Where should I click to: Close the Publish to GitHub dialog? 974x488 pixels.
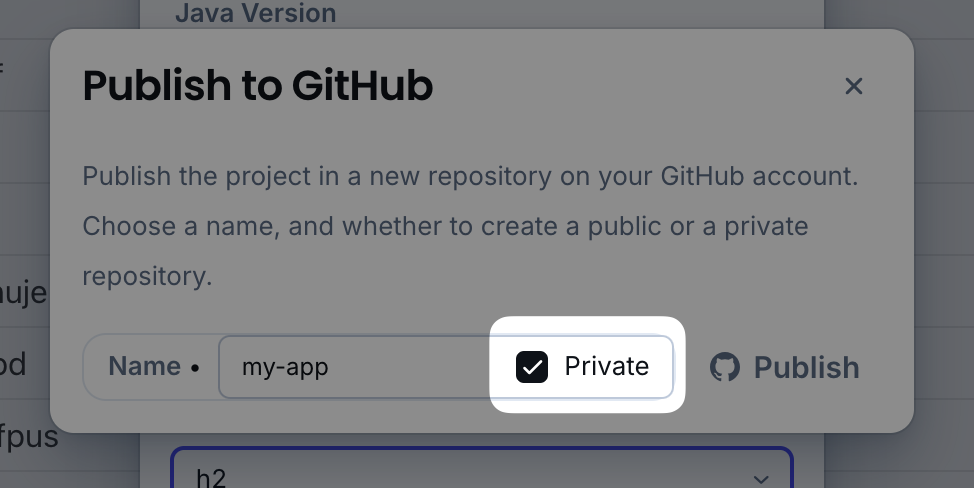tap(853, 87)
